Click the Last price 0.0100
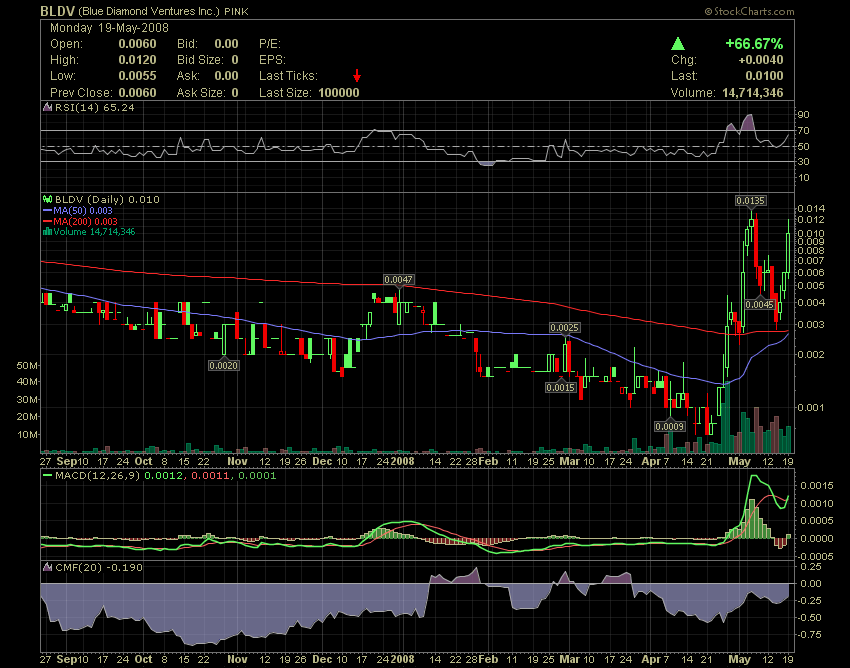Image resolution: width=850 pixels, height=668 pixels. click(764, 76)
